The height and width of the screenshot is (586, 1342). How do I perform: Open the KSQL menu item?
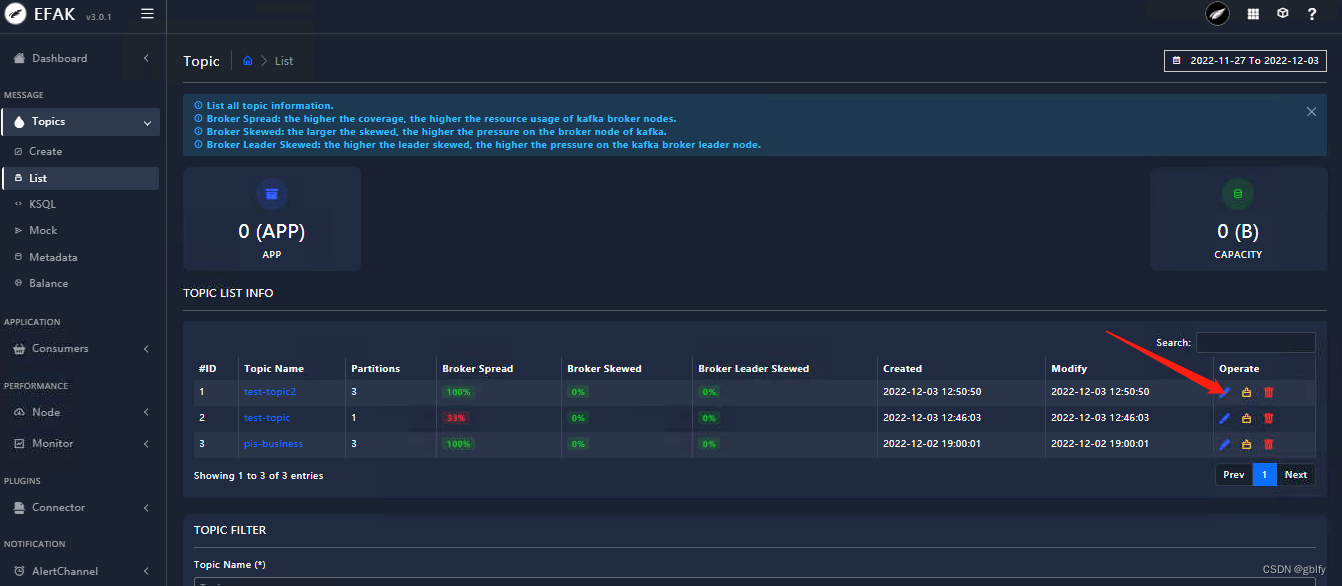42,204
